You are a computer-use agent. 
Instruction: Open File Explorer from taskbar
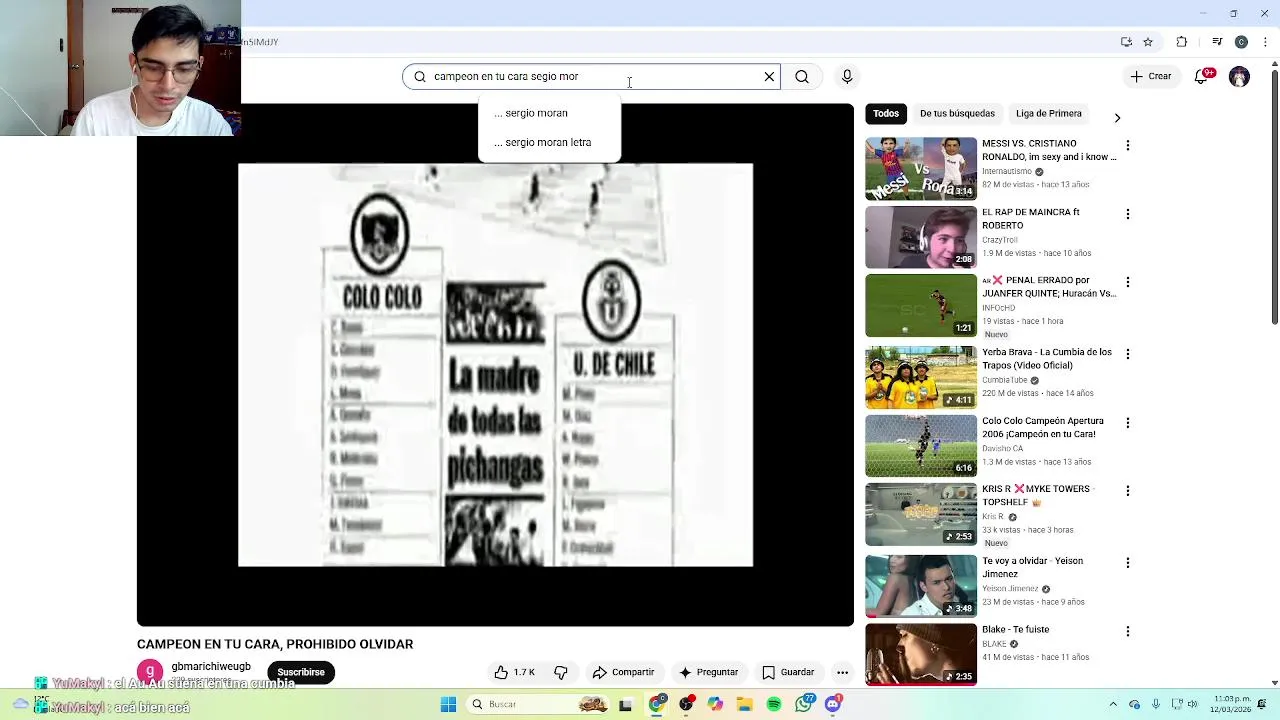(744, 704)
